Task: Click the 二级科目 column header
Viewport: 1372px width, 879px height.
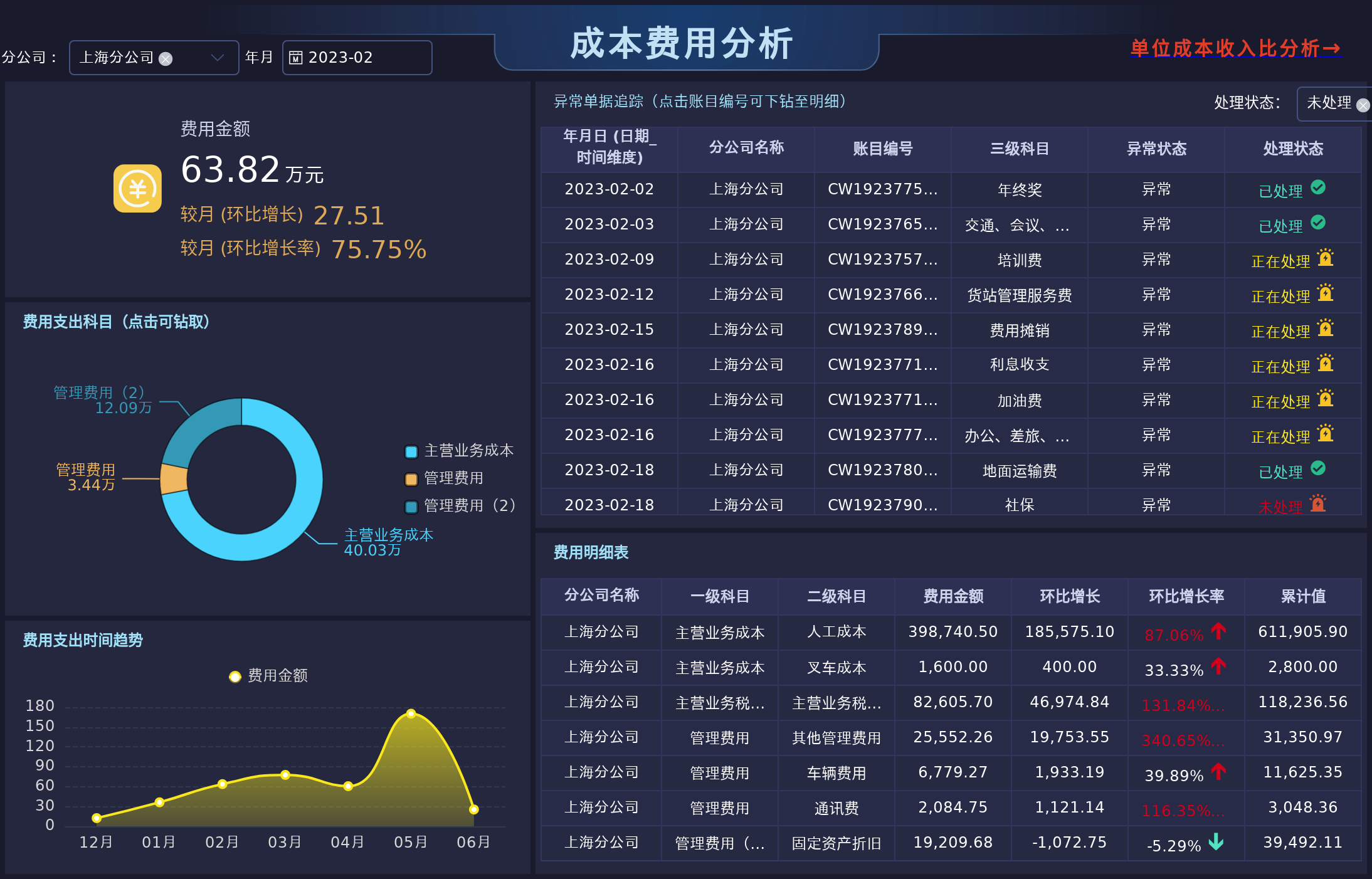Action: click(x=836, y=596)
